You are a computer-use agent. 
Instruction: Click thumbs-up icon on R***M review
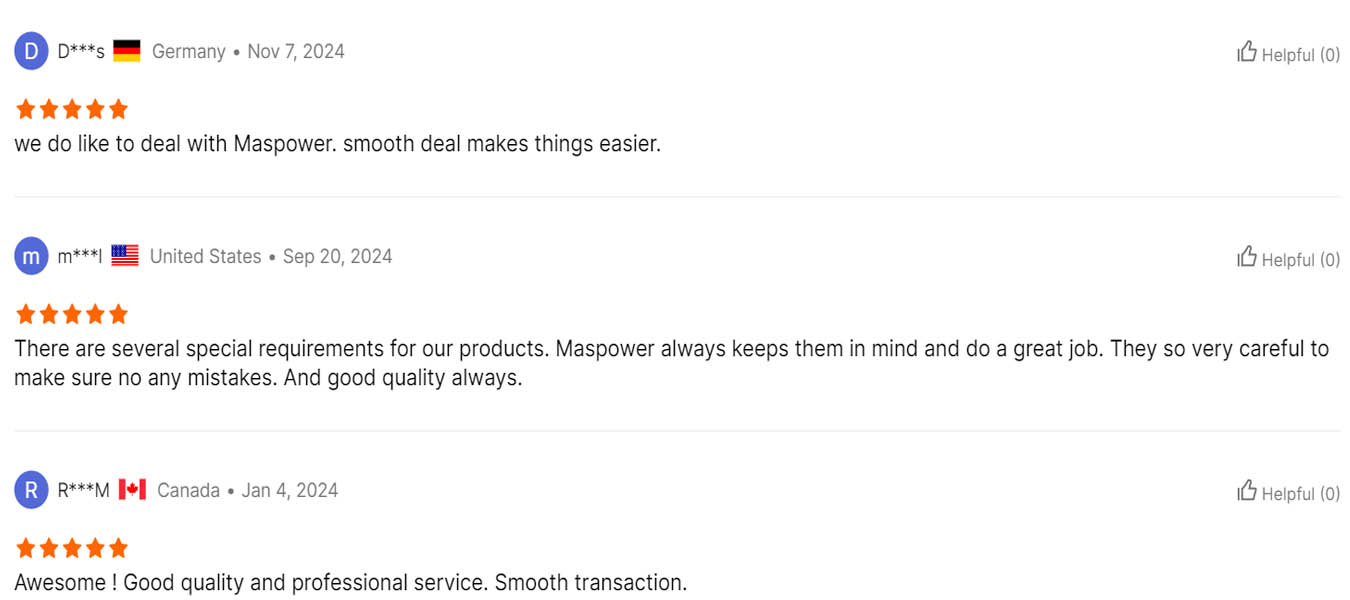point(1246,490)
